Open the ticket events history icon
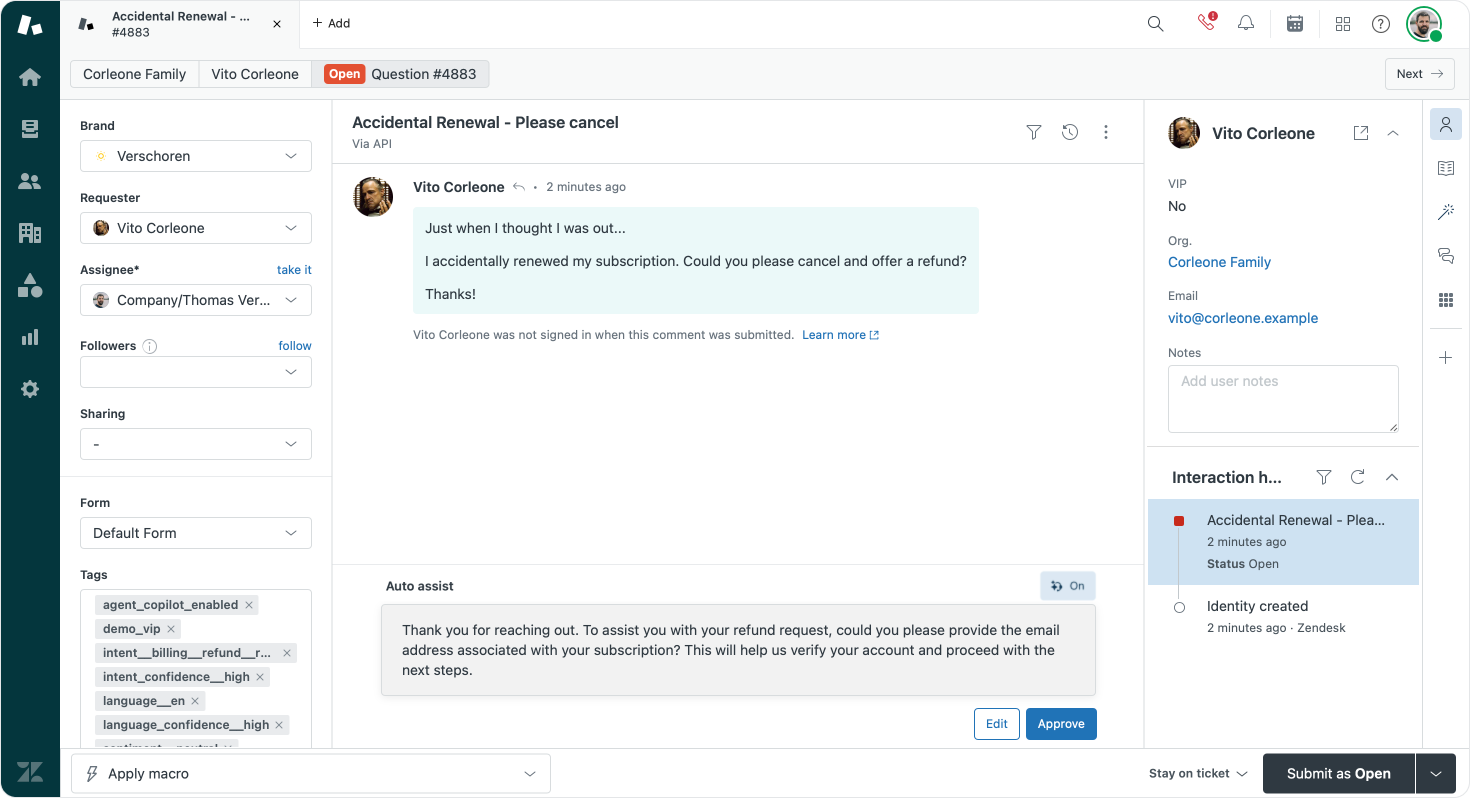Image resolution: width=1470 pixels, height=798 pixels. tap(1070, 132)
